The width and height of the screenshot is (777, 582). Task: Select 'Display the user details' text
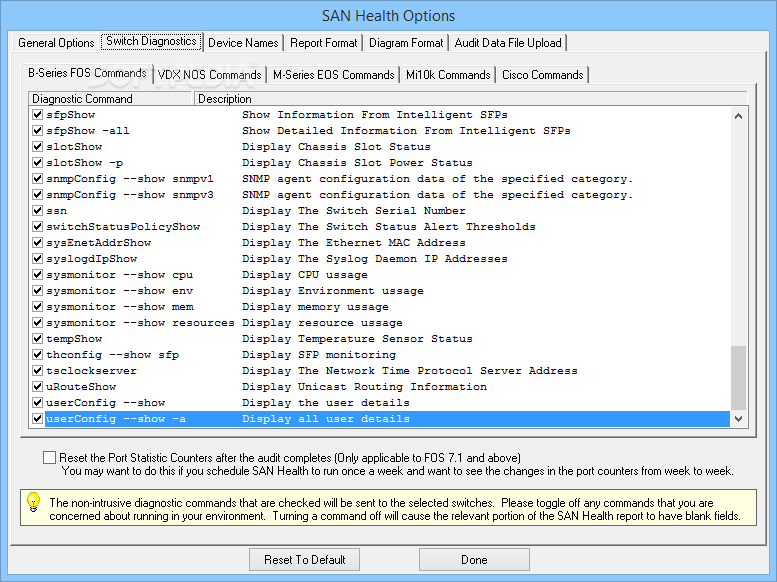326,403
